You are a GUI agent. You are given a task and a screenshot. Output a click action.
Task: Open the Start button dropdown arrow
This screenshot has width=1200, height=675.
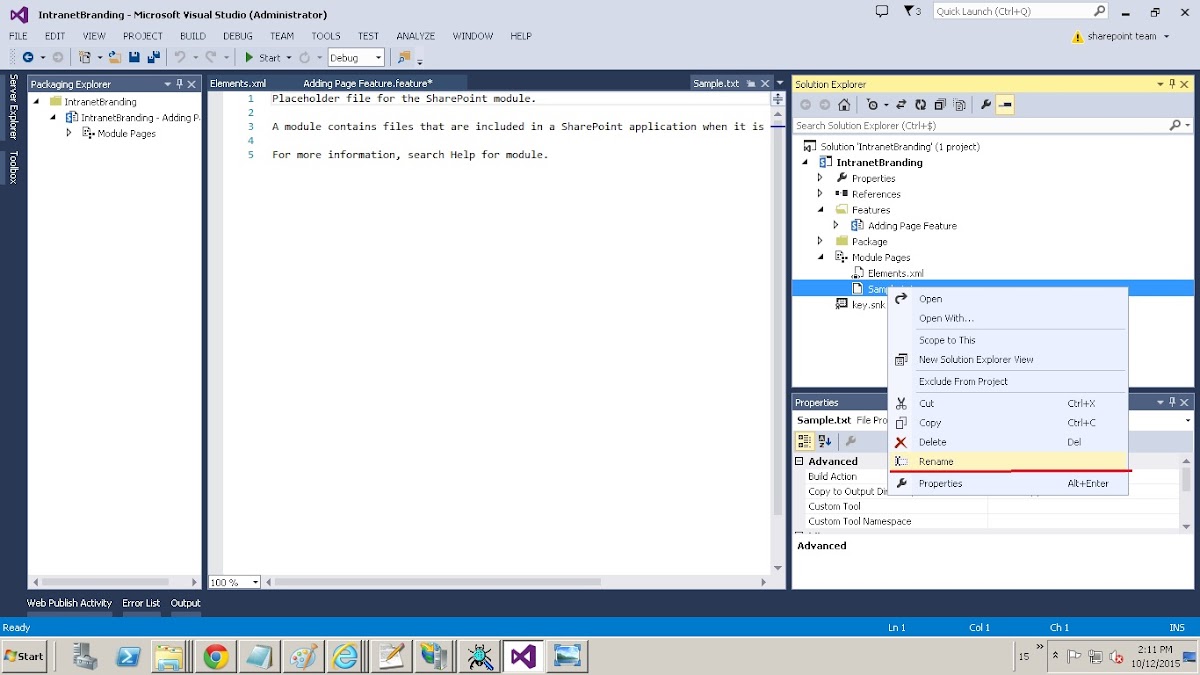coord(289,58)
